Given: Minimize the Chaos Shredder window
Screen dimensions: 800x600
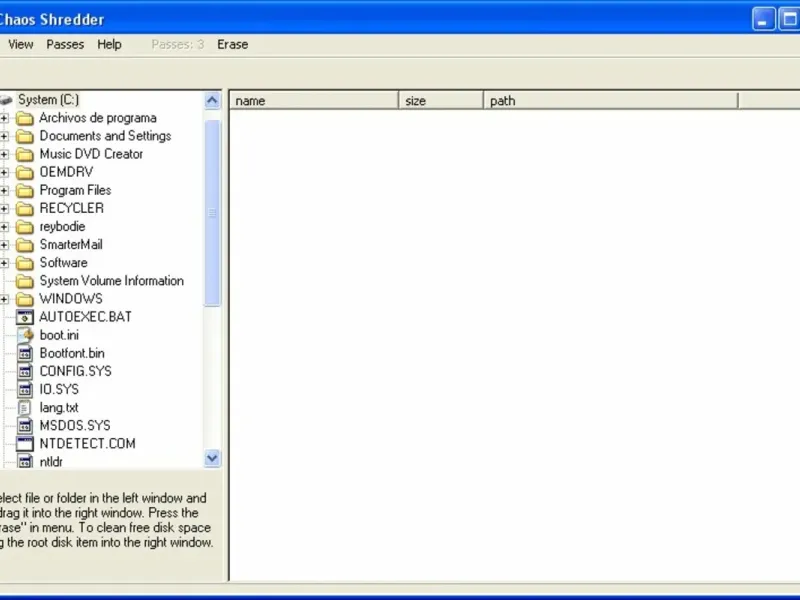Looking at the screenshot, I should 764,19.
